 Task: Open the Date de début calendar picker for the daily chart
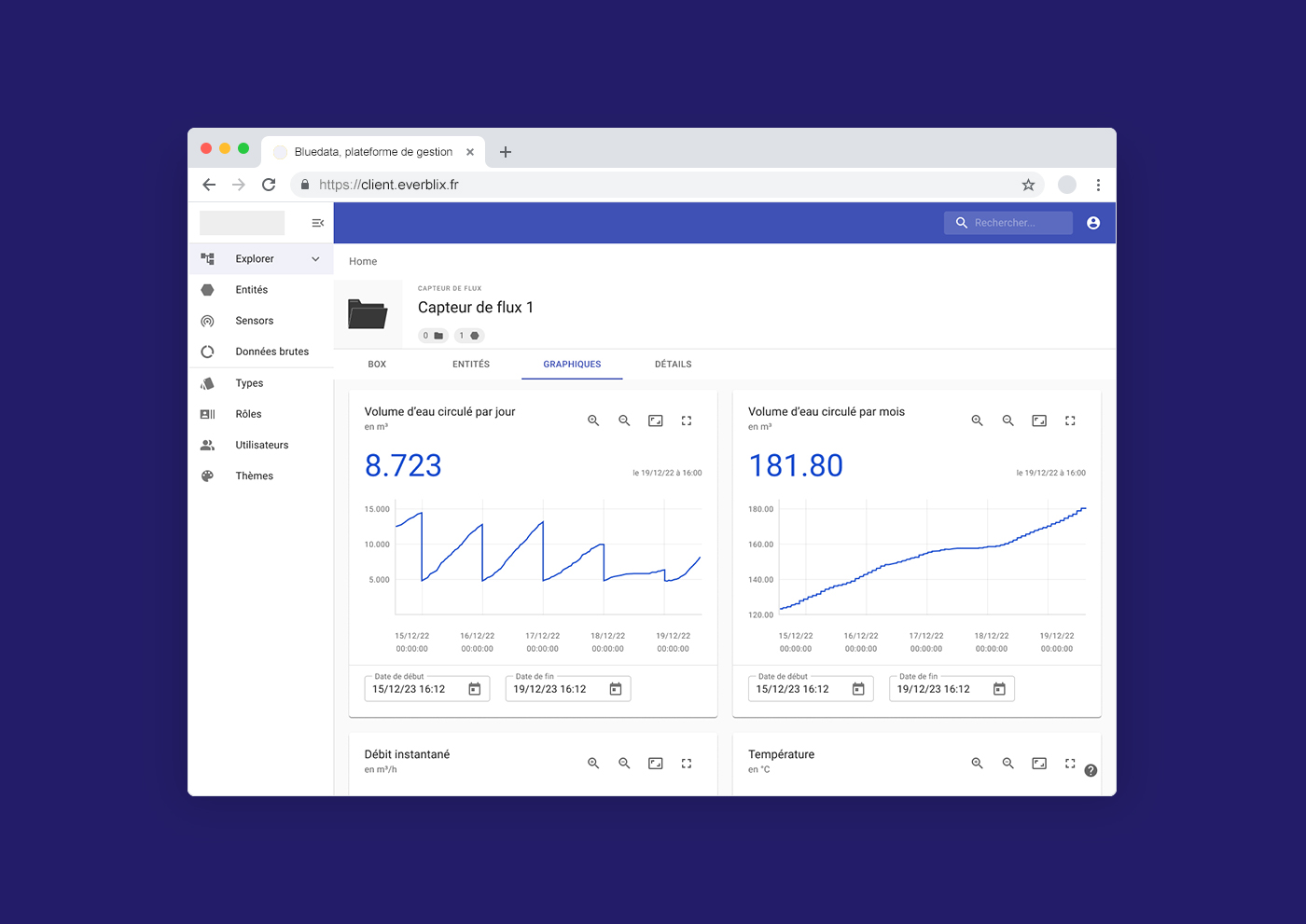[x=475, y=689]
